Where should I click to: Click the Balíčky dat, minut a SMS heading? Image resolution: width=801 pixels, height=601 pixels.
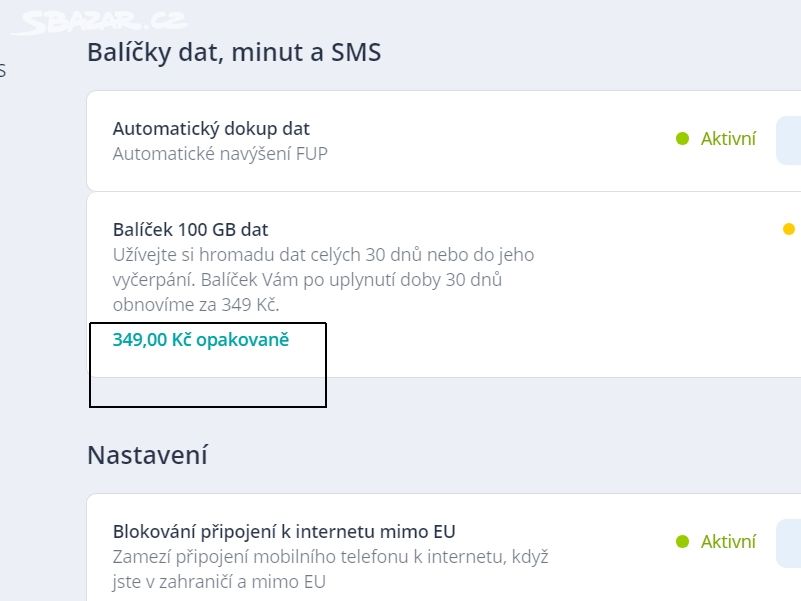click(234, 52)
